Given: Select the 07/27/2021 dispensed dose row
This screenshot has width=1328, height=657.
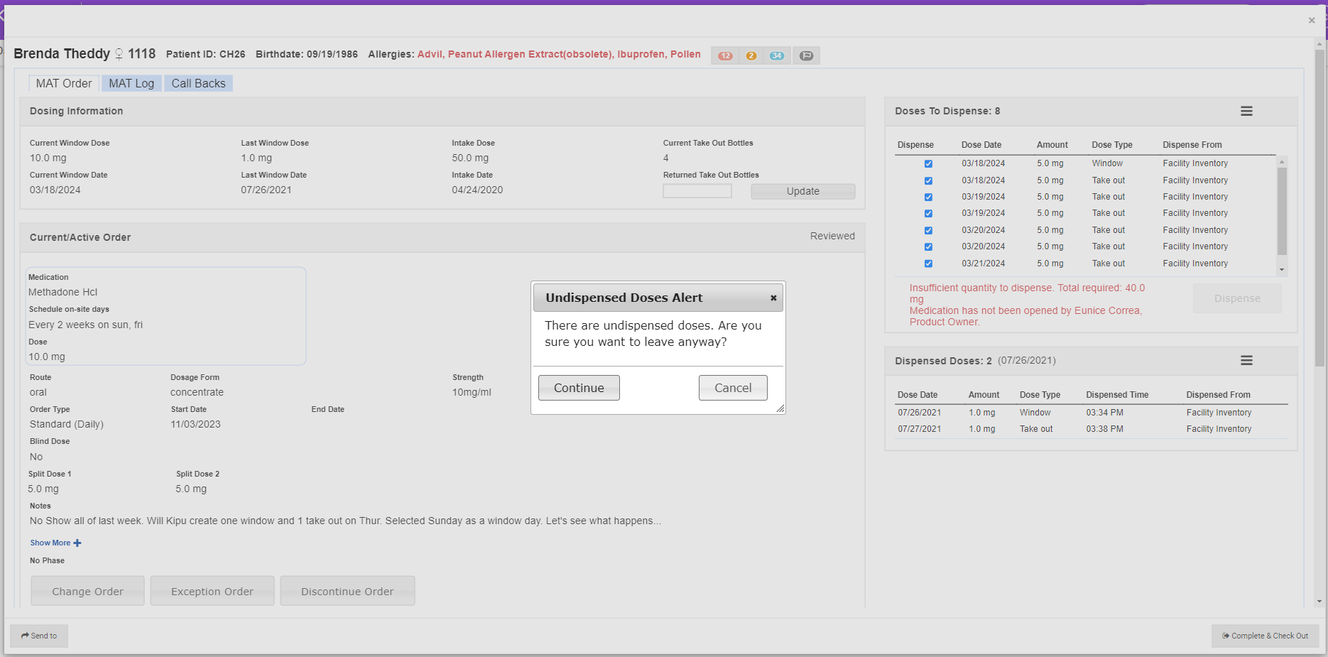Looking at the screenshot, I should coord(1091,429).
